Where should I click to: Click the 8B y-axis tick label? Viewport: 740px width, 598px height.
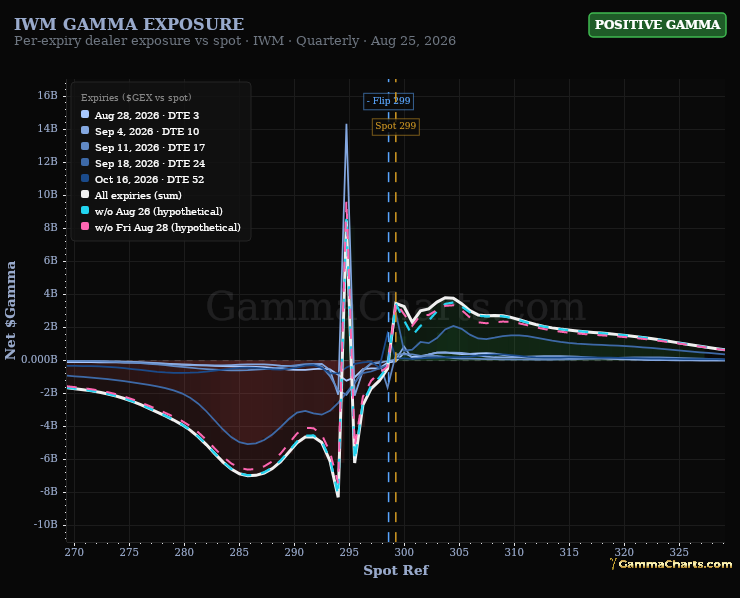pyautogui.click(x=50, y=227)
